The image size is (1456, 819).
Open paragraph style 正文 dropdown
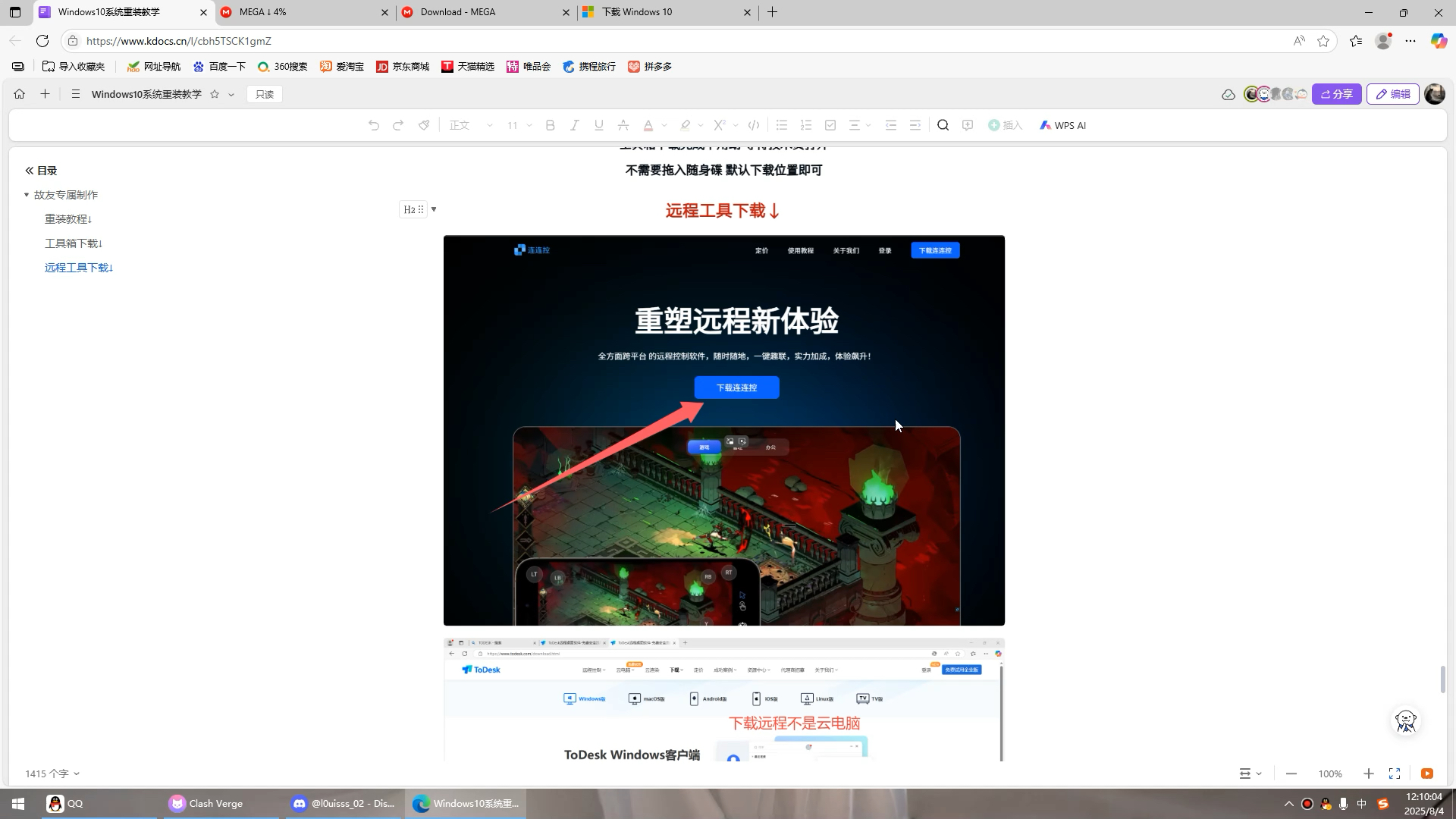tap(471, 125)
